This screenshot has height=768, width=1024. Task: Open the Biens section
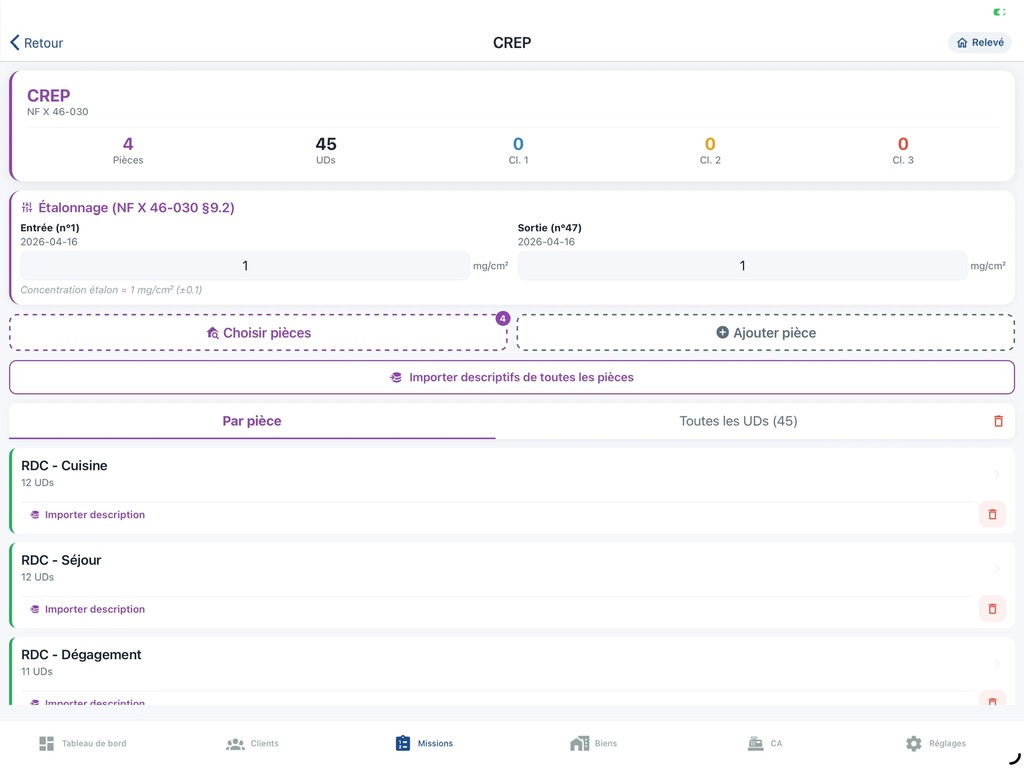coord(593,743)
